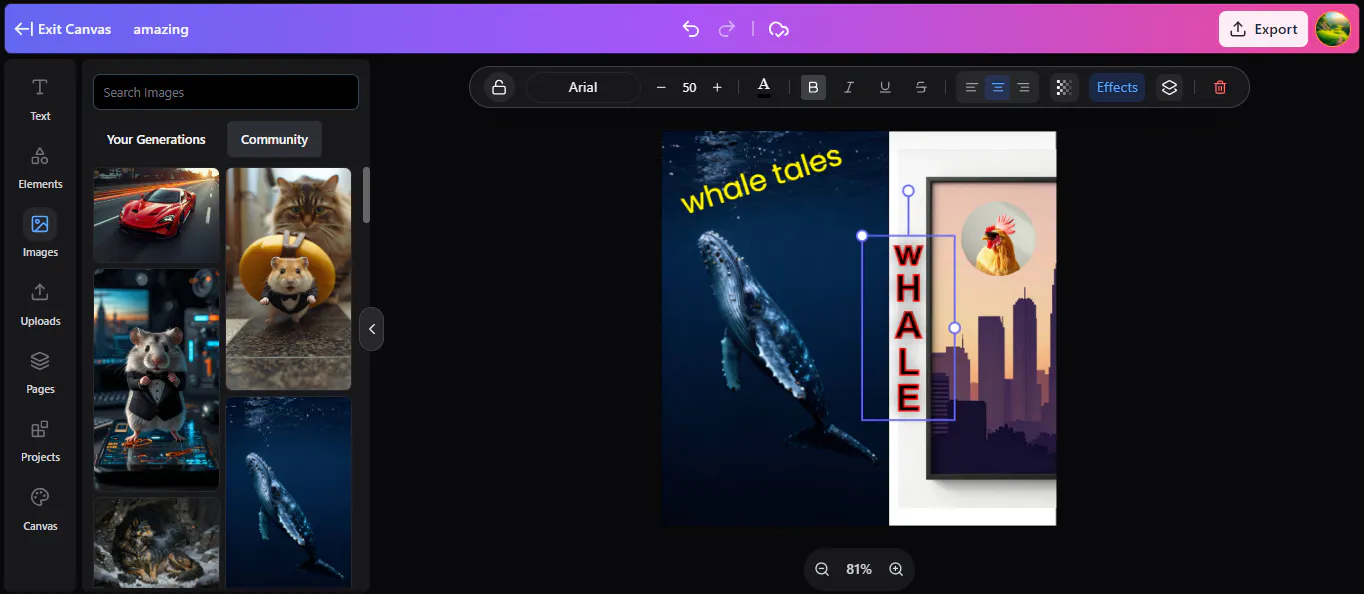Zoom in the canvas
Viewport: 1364px width, 594px height.
pos(896,569)
